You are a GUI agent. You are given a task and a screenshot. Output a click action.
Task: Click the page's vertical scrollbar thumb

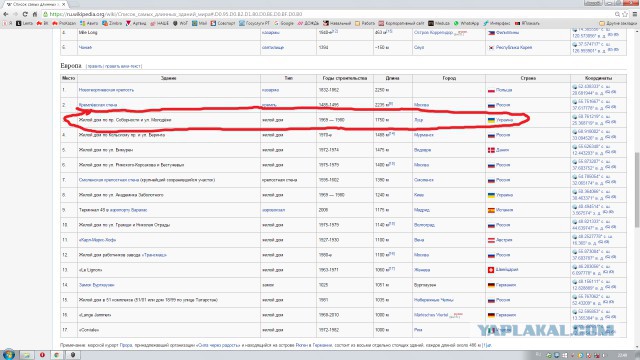636,190
